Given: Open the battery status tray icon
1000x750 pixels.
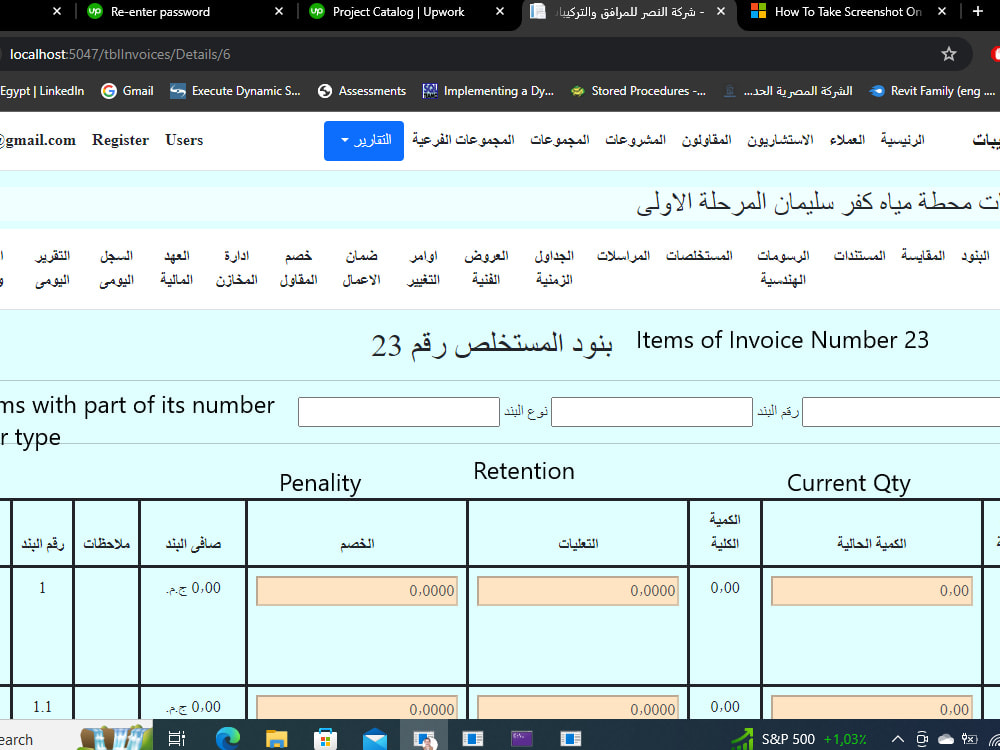Looking at the screenshot, I should click(969, 739).
